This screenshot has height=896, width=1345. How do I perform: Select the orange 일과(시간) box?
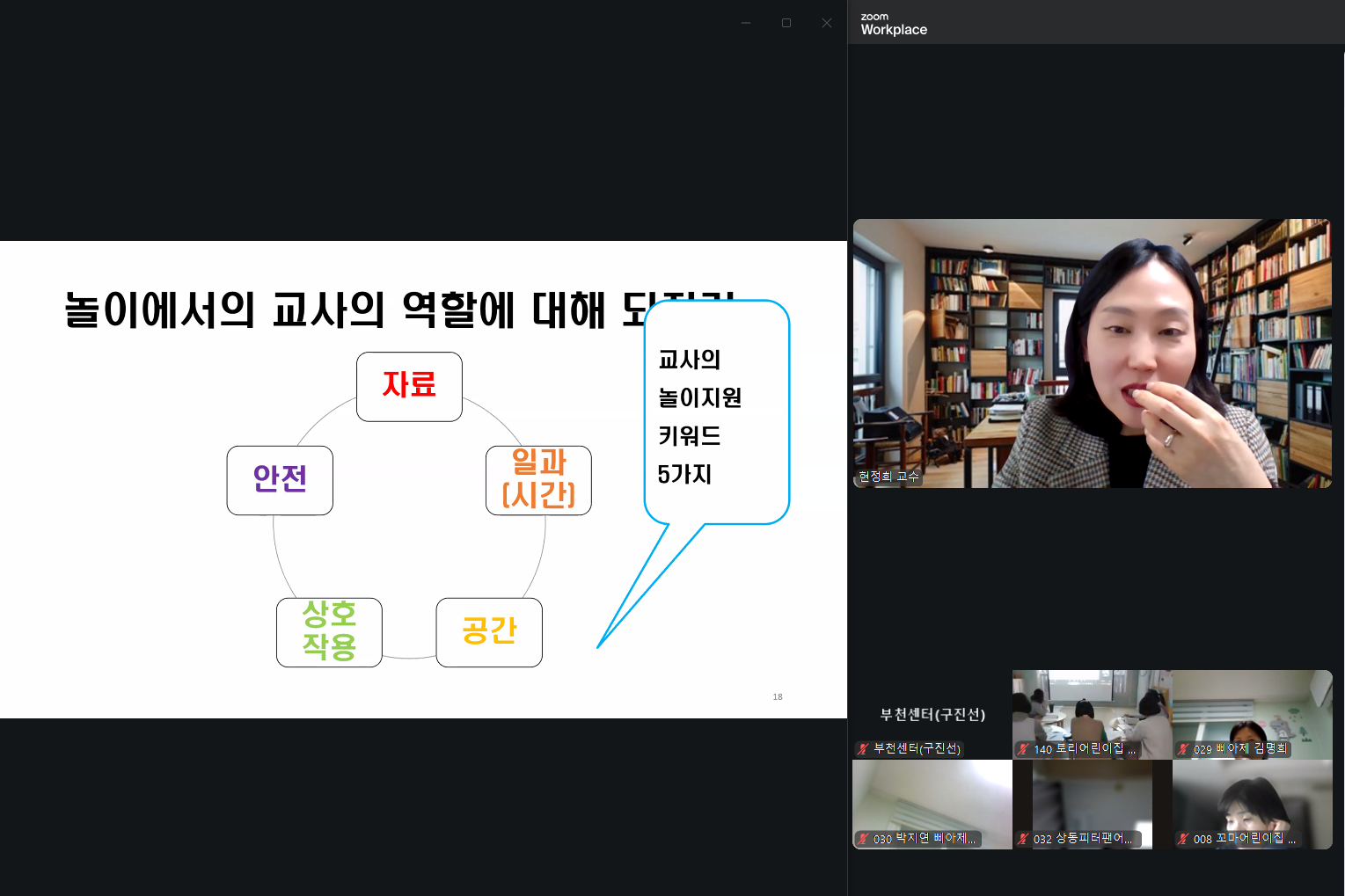tap(538, 479)
